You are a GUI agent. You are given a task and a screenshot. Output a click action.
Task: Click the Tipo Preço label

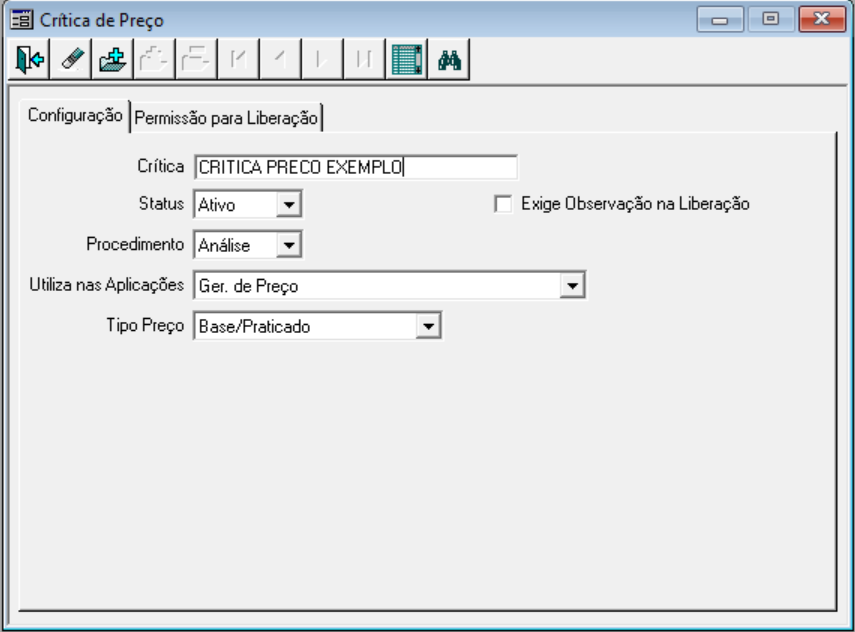pos(145,326)
